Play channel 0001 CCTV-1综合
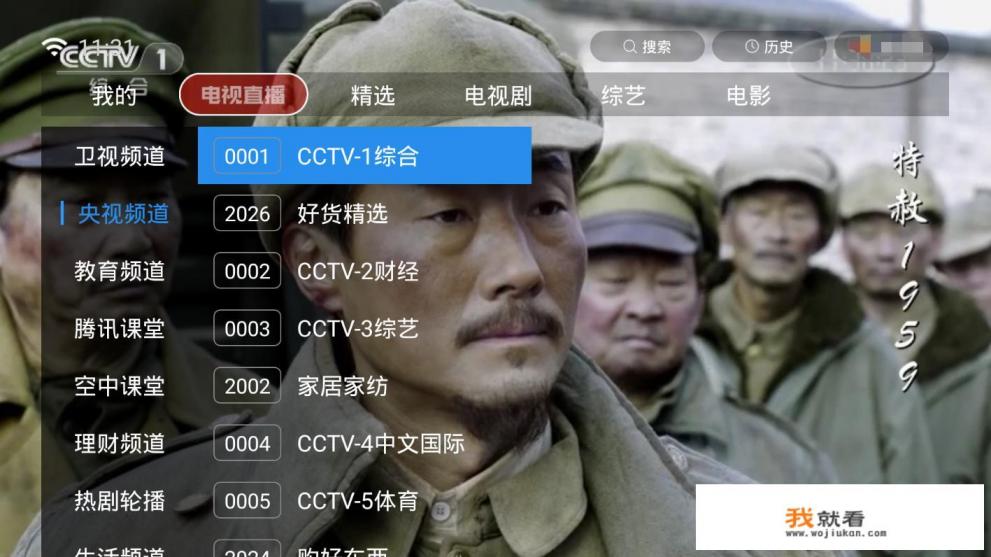This screenshot has height=557, width=991. pos(365,156)
